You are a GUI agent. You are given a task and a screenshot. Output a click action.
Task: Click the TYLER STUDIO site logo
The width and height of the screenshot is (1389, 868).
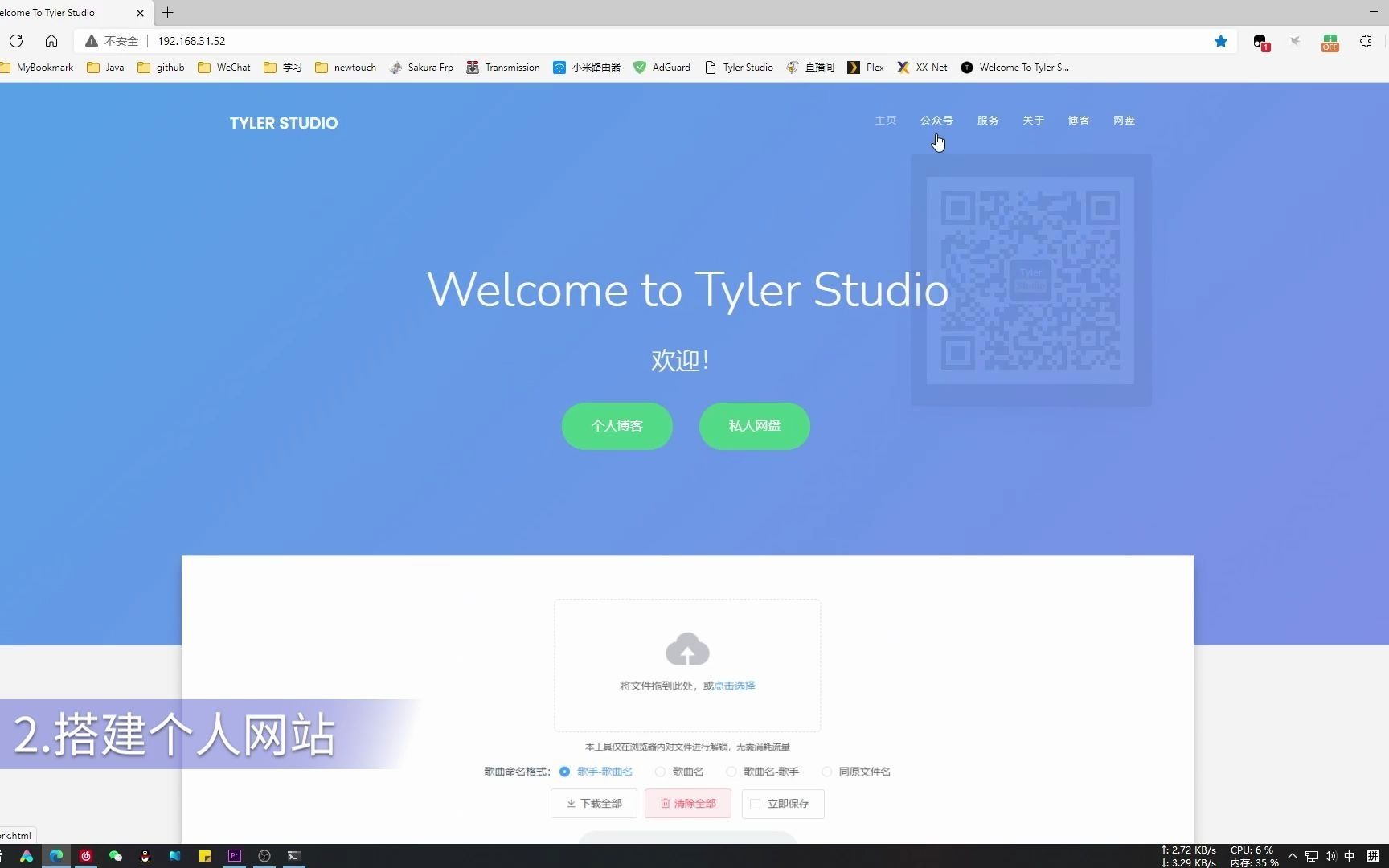tap(284, 123)
